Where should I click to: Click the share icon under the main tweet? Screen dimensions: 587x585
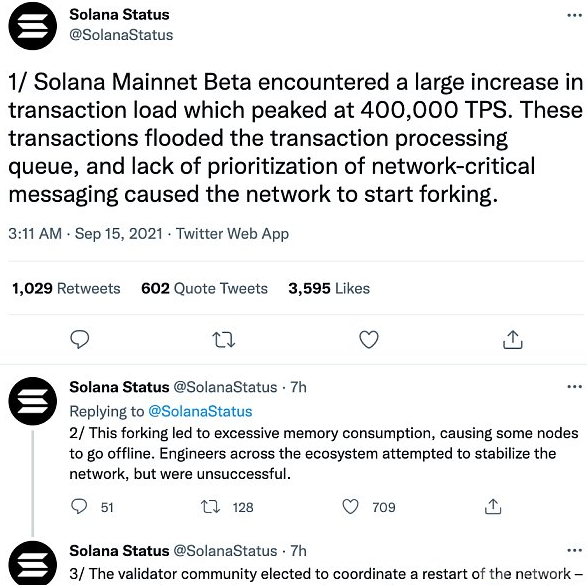pyautogui.click(x=513, y=339)
